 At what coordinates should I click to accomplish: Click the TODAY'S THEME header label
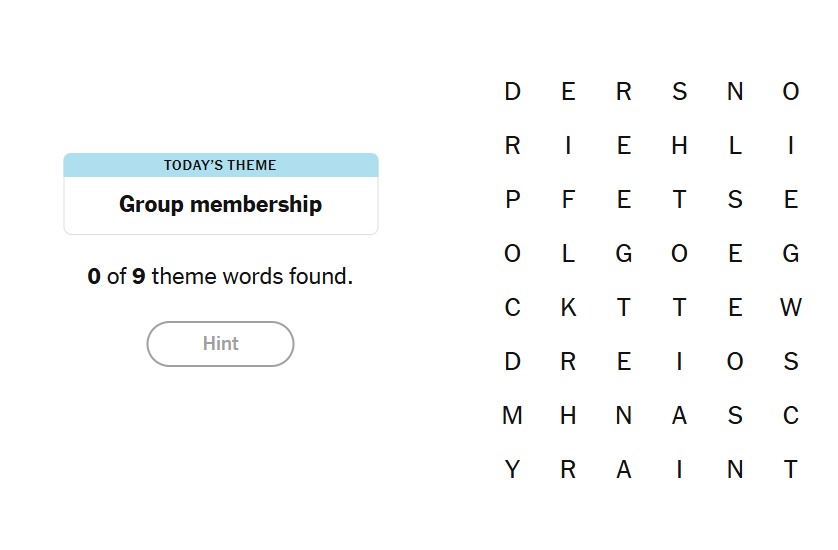click(x=220, y=165)
